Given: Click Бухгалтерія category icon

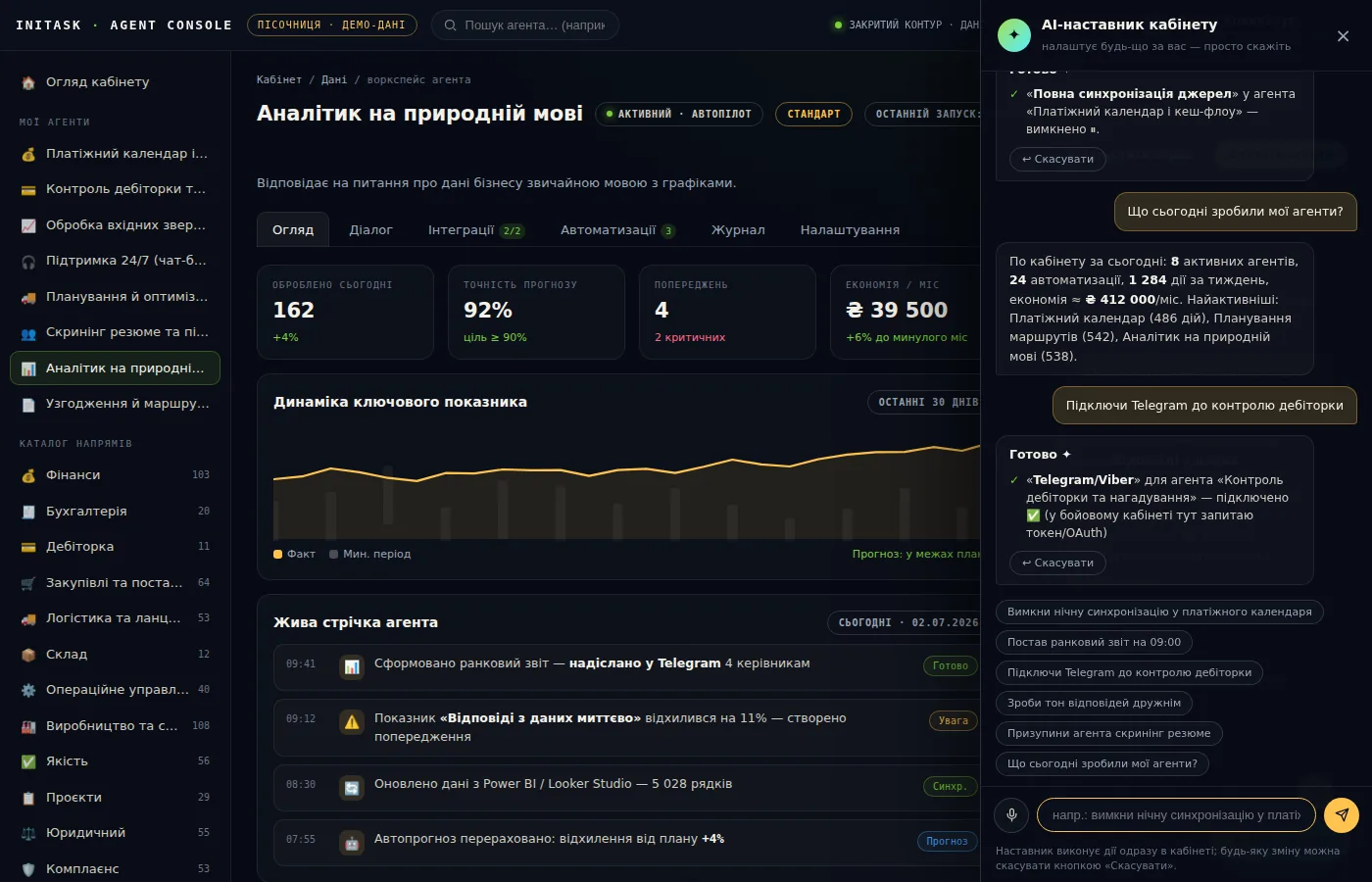Looking at the screenshot, I should click(x=28, y=512).
